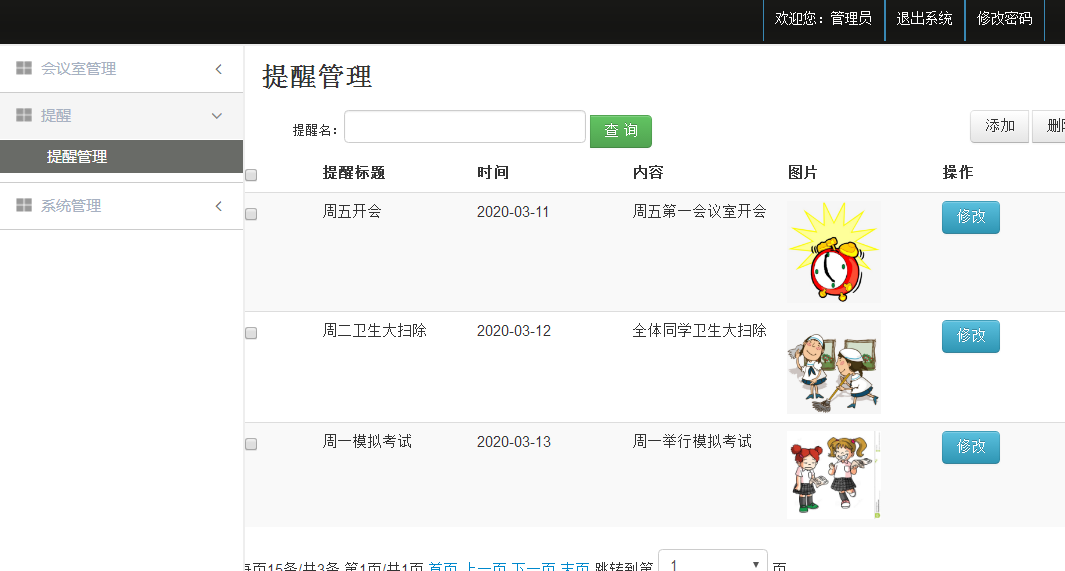
Task: Check the box for 周五开会 row
Action: click(x=251, y=214)
